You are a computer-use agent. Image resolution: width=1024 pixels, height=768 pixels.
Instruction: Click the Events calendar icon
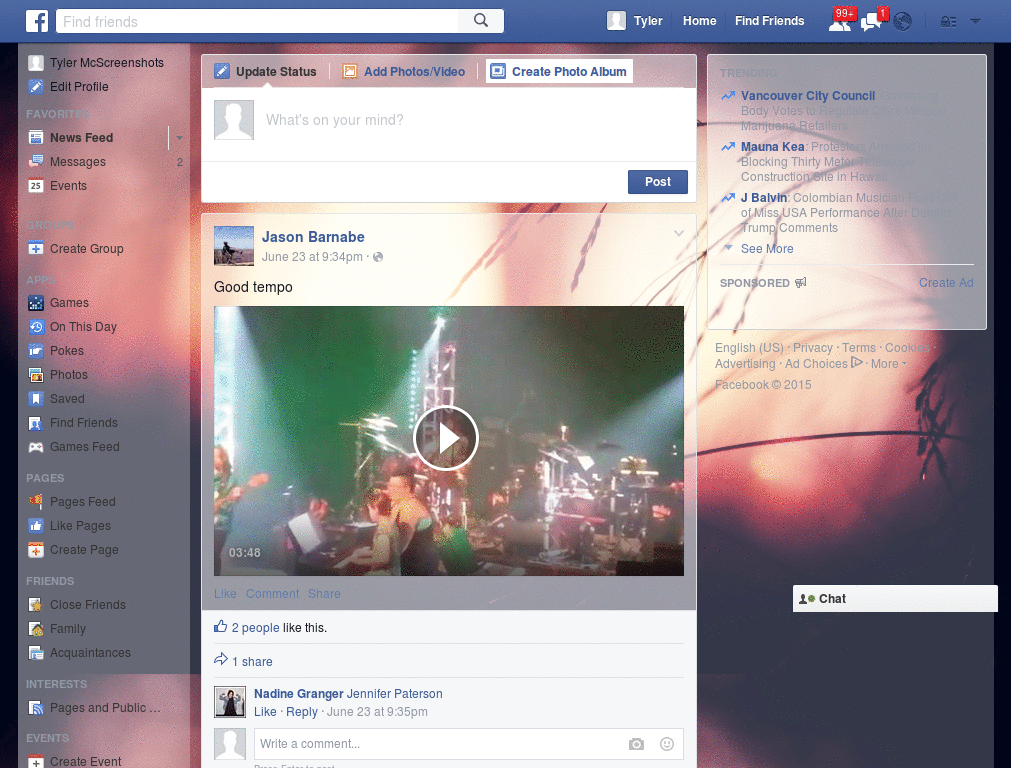(36, 185)
